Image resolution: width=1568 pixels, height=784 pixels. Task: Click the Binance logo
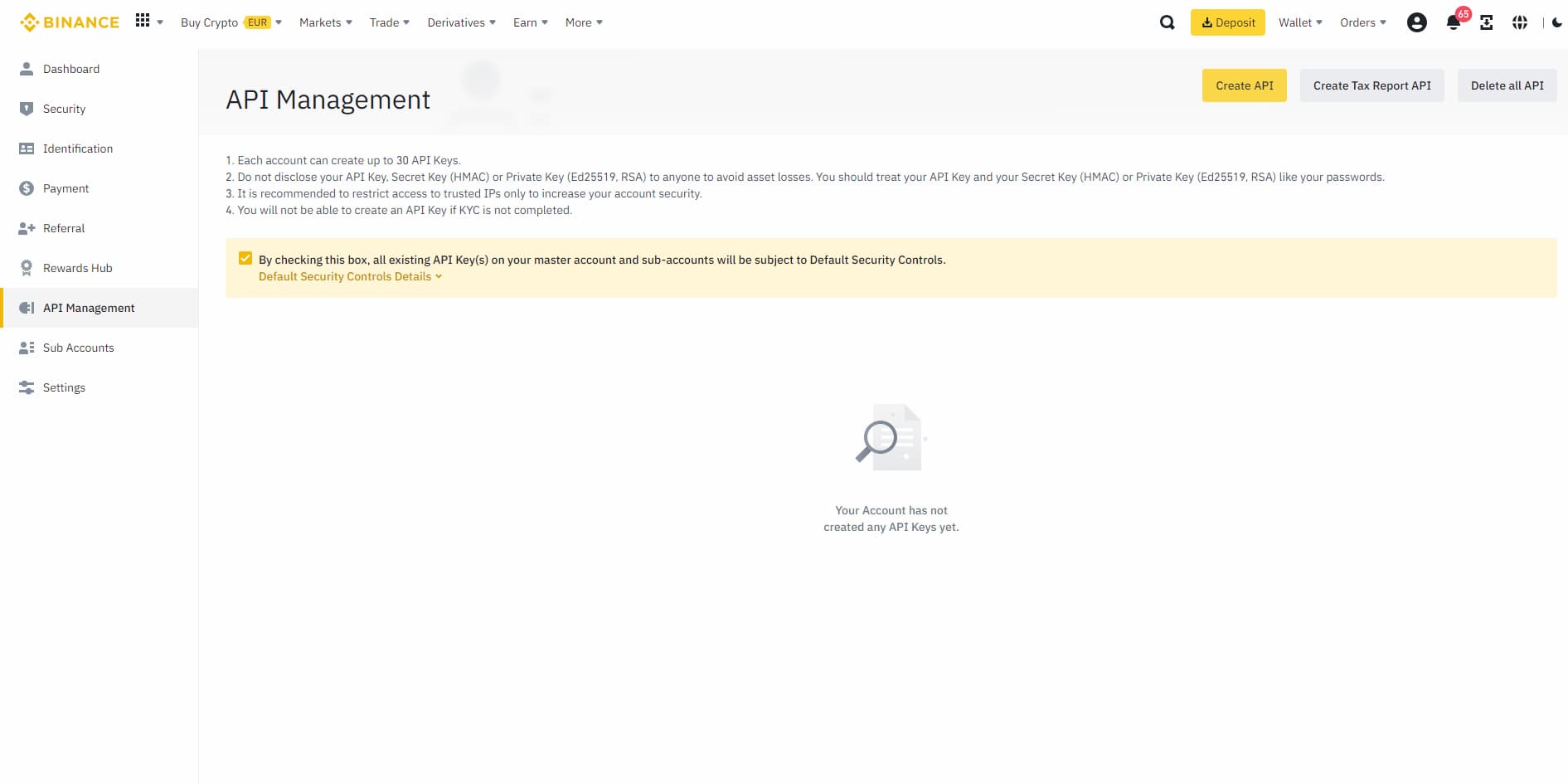tap(70, 22)
